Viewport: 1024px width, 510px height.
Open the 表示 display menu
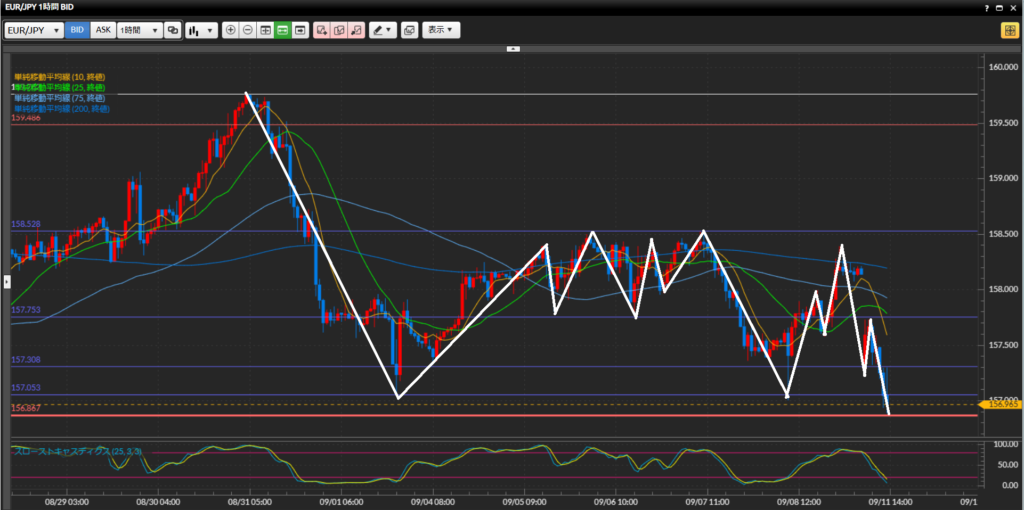[441, 30]
